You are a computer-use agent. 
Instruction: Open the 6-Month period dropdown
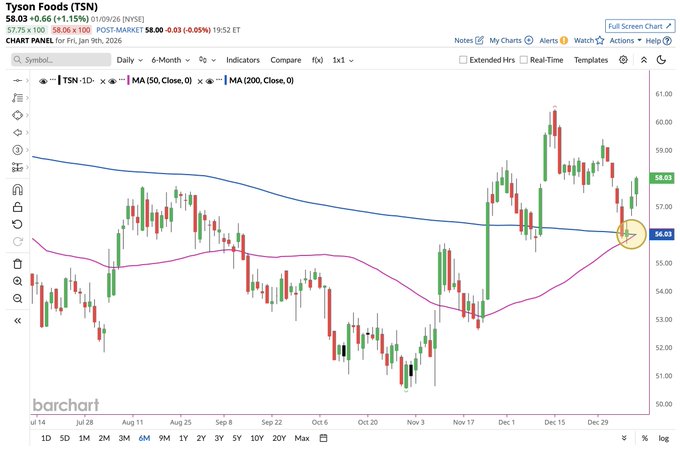170,60
